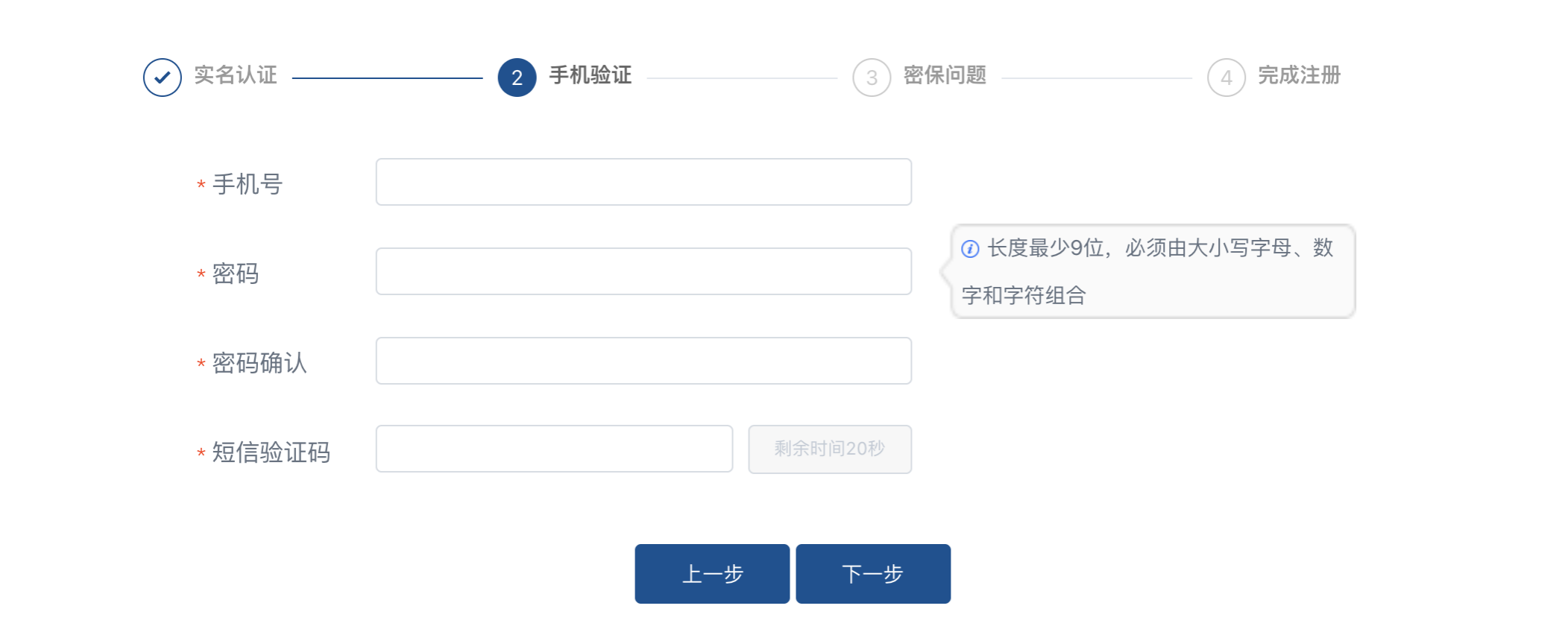Screen dimensions: 1568x635
Task: Click the 手机号 field label
Action: [248, 184]
